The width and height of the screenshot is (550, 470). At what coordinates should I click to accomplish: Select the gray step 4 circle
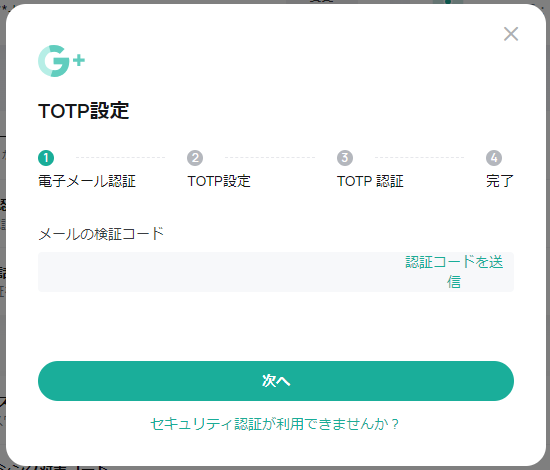(494, 158)
